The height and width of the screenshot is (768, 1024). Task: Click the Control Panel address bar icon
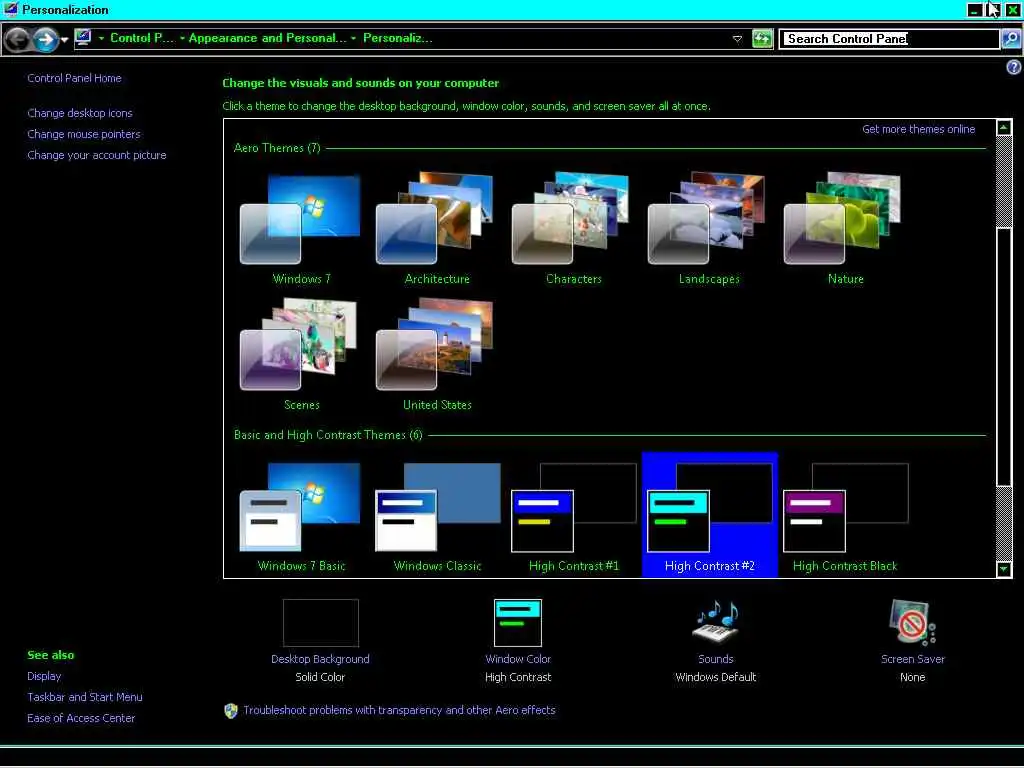click(83, 38)
